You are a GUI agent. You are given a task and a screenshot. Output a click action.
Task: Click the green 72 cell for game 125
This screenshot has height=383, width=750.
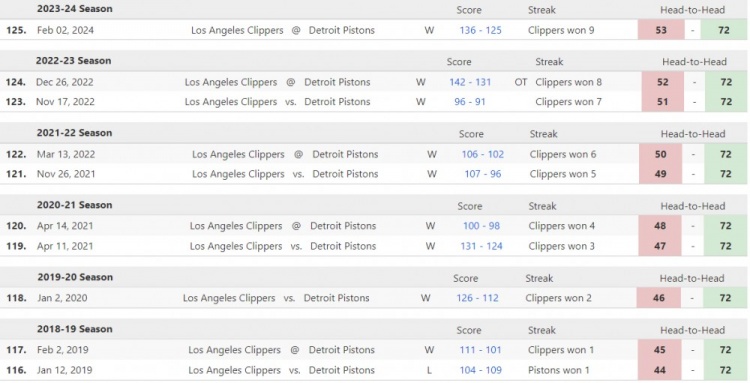coord(724,30)
